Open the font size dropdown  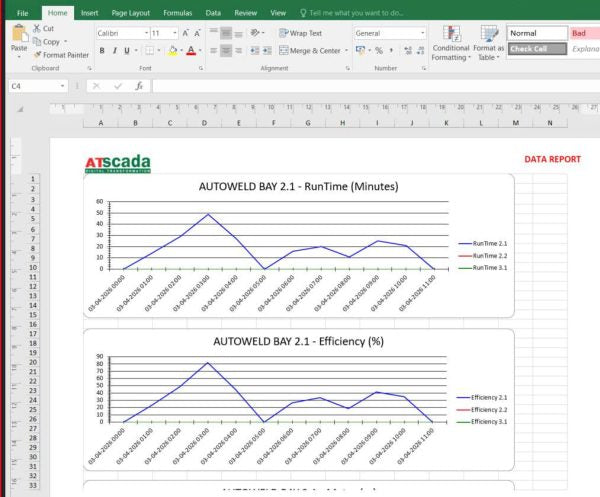point(175,33)
